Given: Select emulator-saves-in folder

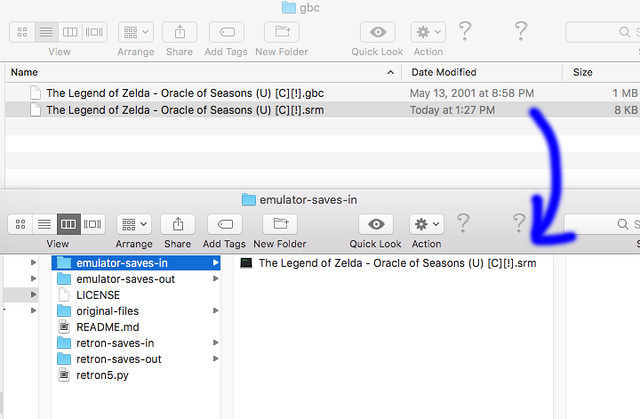Looking at the screenshot, I should tap(136, 263).
